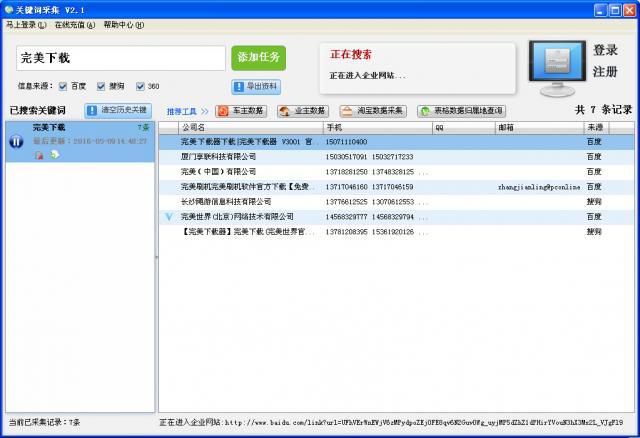The width and height of the screenshot is (640, 438).
Task: Click the zhangjianling@pconline email cell
Action: pyautogui.click(x=539, y=187)
